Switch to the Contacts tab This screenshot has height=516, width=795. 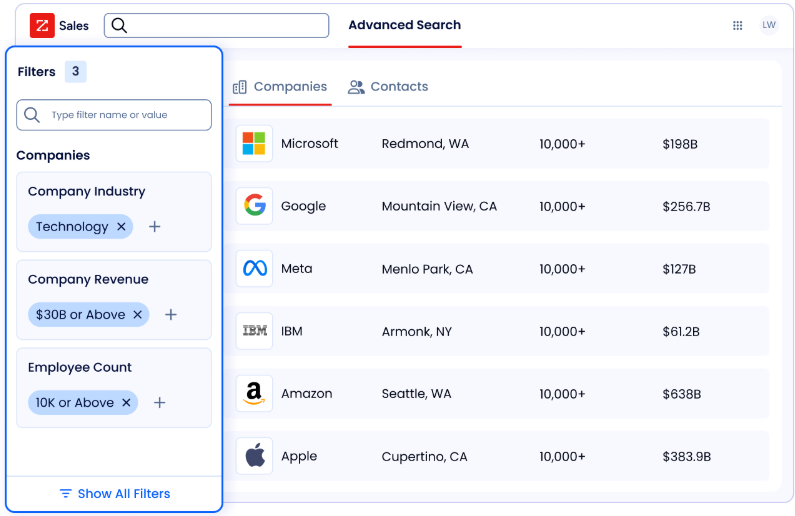point(388,87)
